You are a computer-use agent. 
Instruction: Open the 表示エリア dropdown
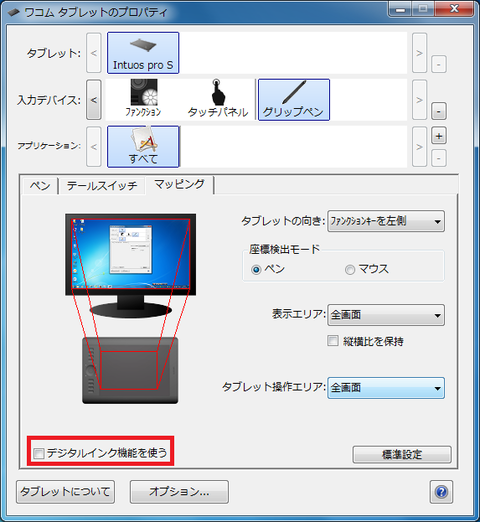pyautogui.click(x=386, y=315)
